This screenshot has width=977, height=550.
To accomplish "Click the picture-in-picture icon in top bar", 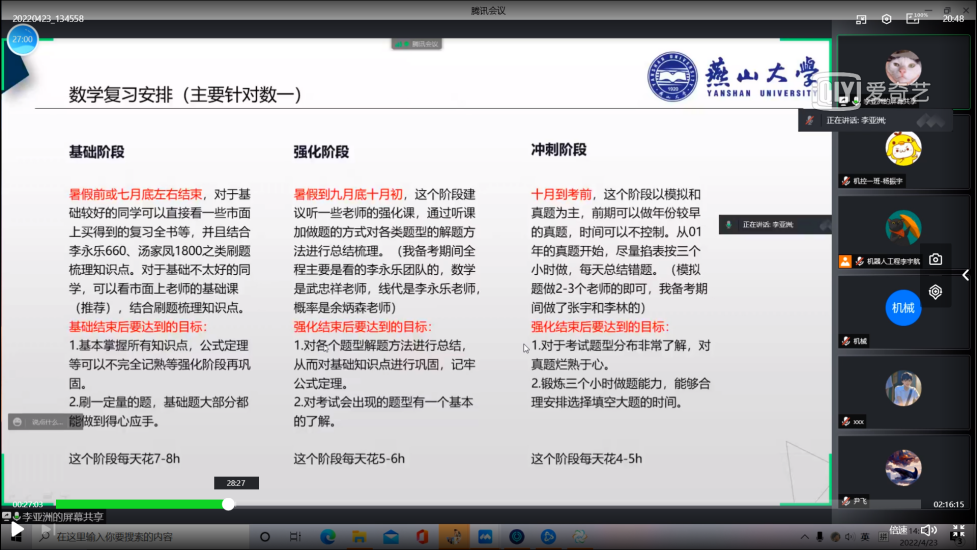I will coord(861,18).
